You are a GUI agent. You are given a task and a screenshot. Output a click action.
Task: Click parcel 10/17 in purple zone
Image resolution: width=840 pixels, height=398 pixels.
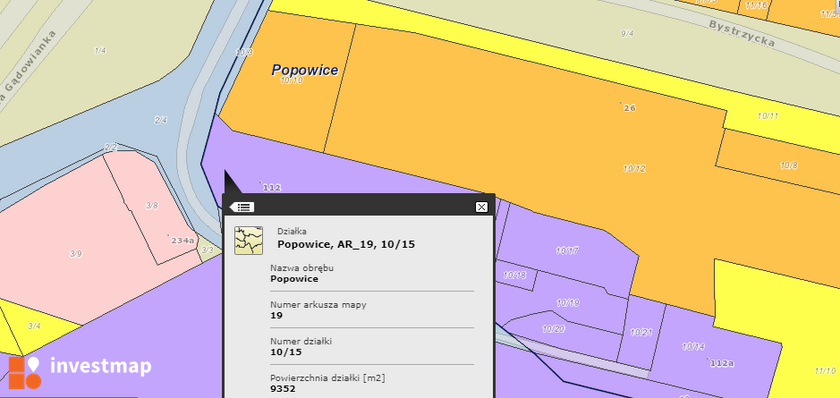point(567,250)
